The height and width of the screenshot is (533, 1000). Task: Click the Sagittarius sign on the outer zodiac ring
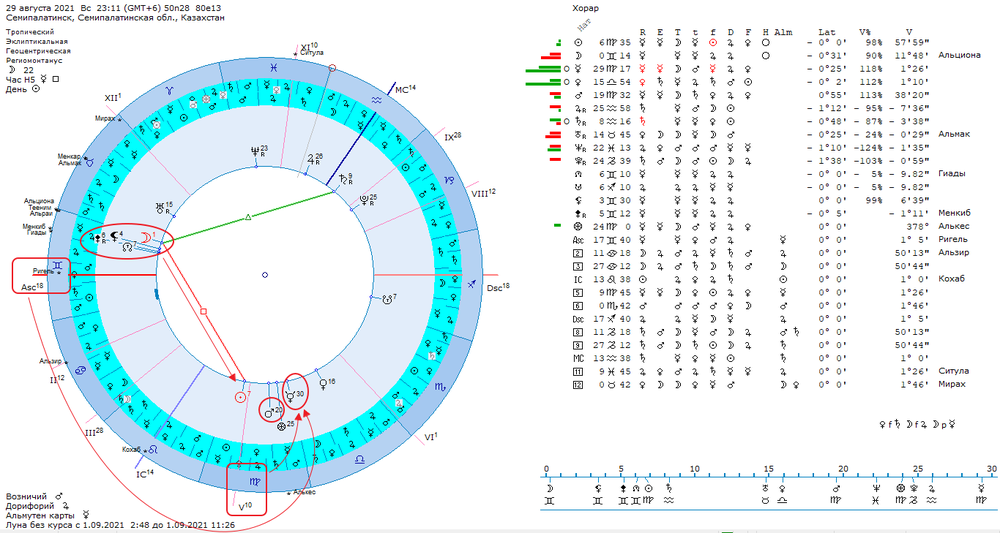[473, 285]
